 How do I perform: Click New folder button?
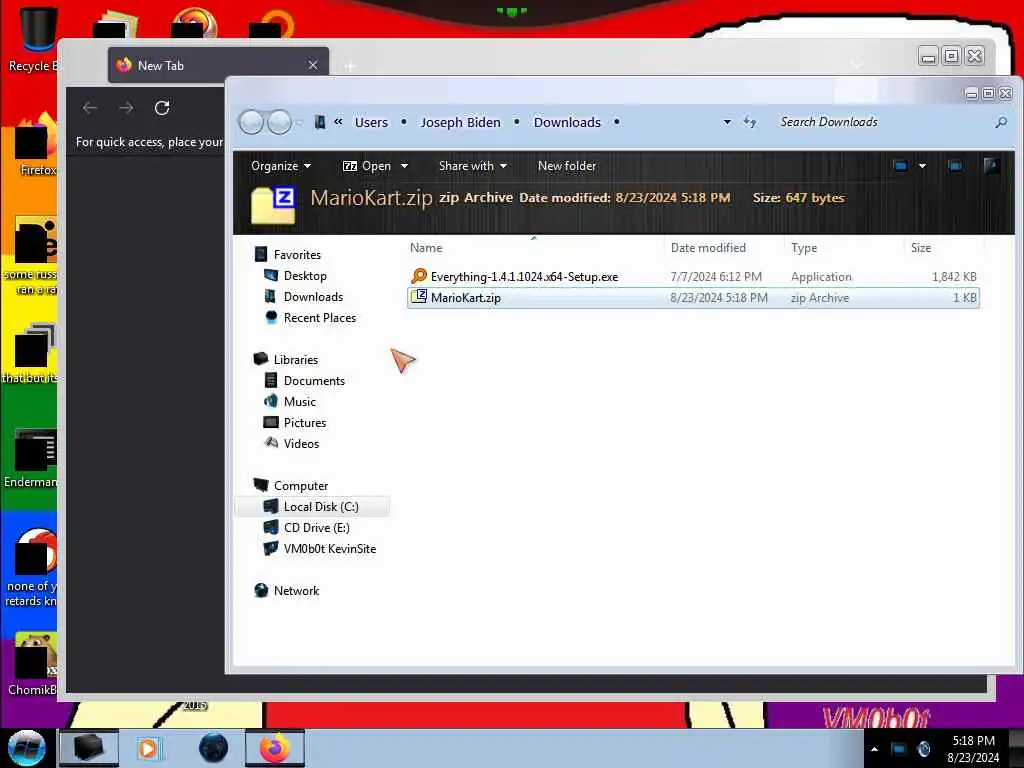[567, 166]
